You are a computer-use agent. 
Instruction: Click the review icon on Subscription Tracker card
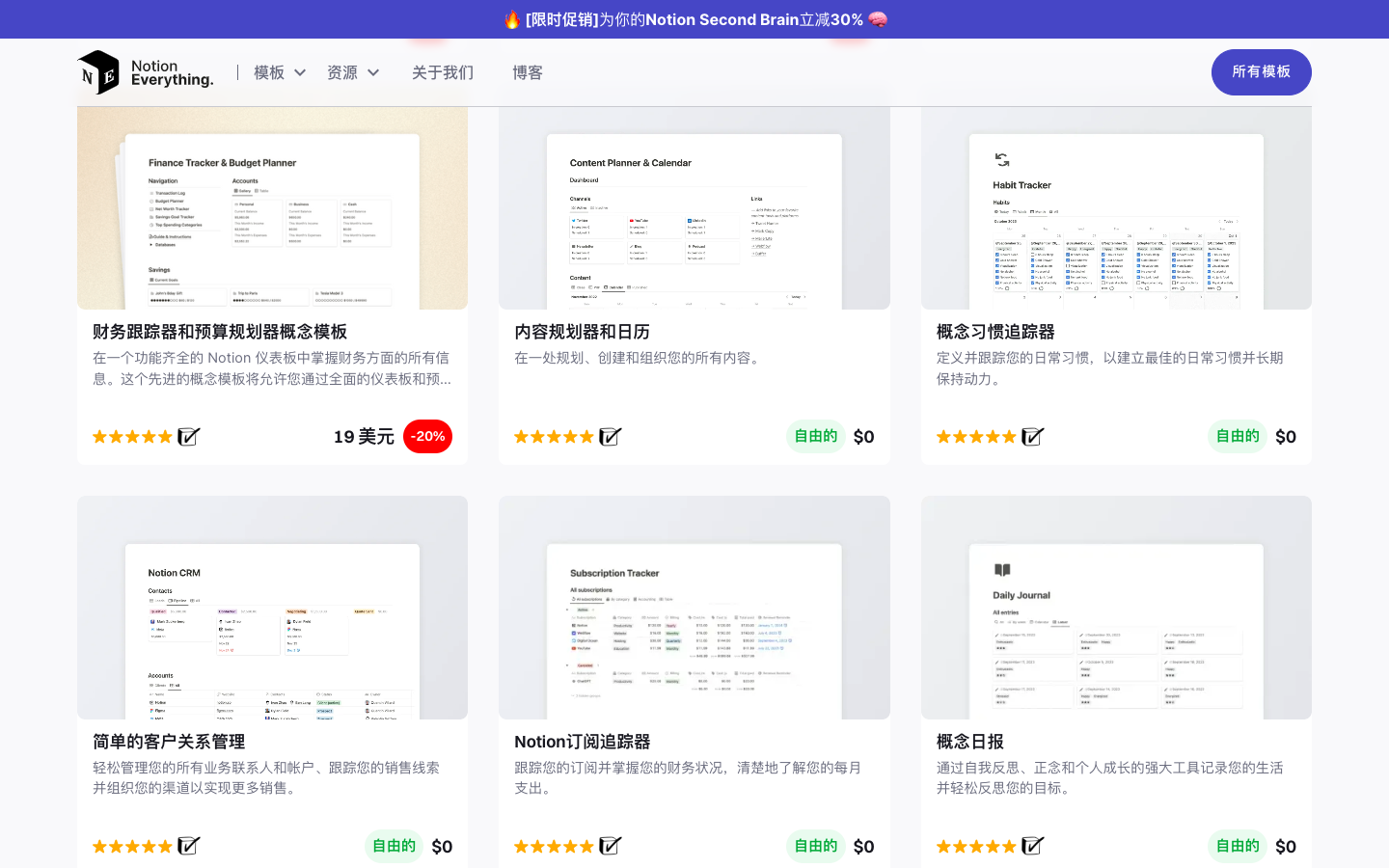coord(610,846)
